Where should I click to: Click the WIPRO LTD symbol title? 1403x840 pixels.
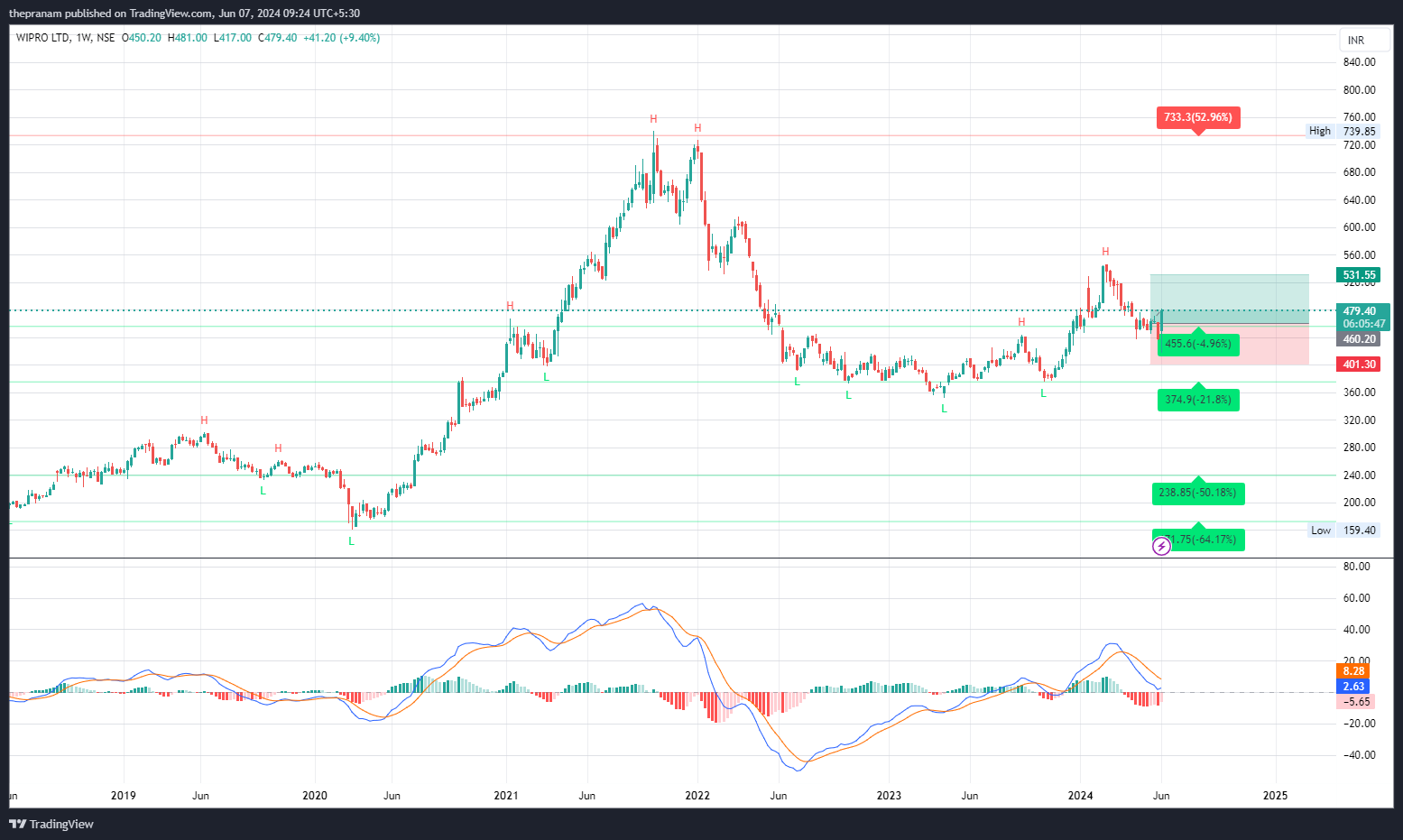43,38
